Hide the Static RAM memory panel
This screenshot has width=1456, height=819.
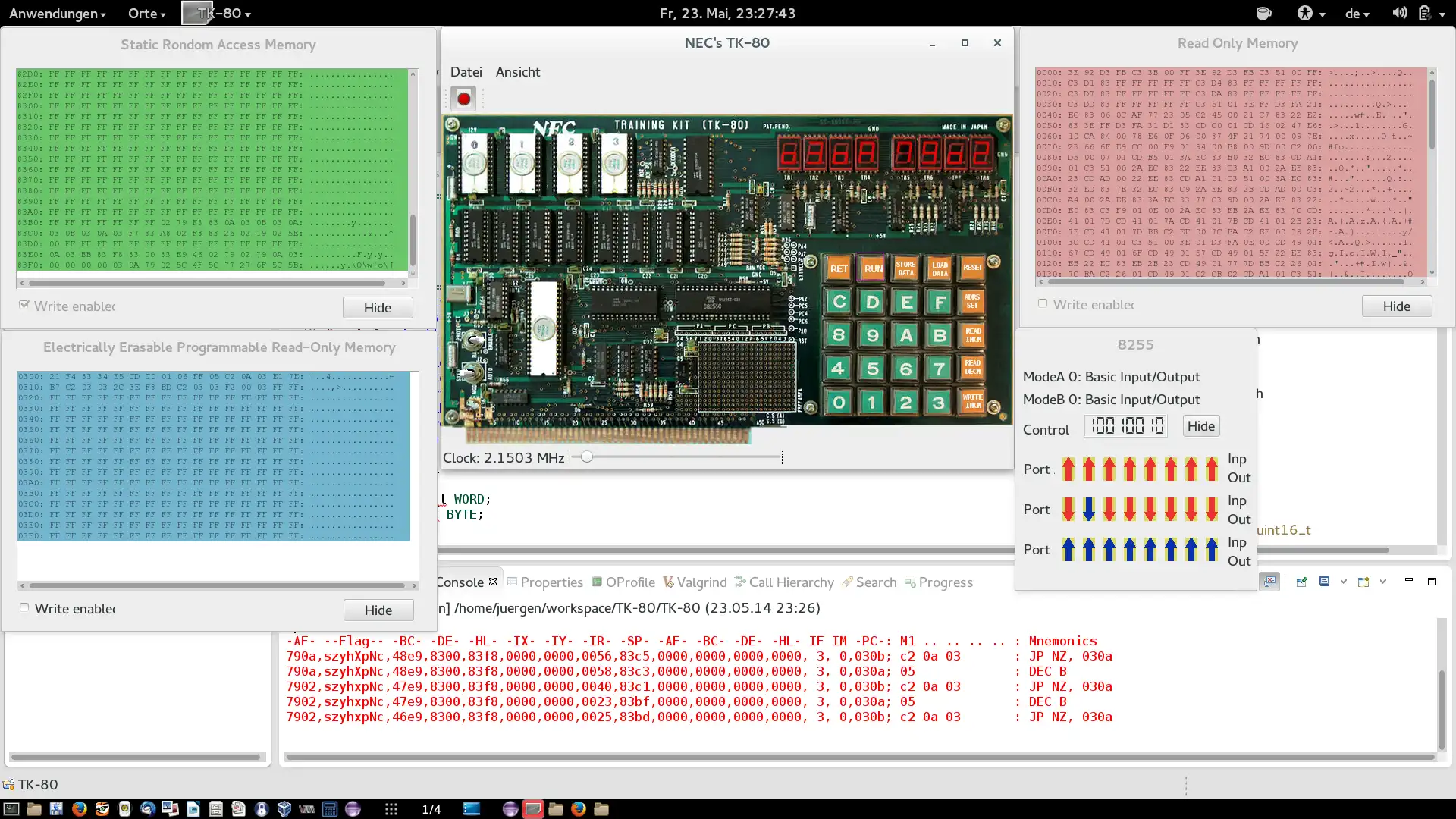coord(378,307)
